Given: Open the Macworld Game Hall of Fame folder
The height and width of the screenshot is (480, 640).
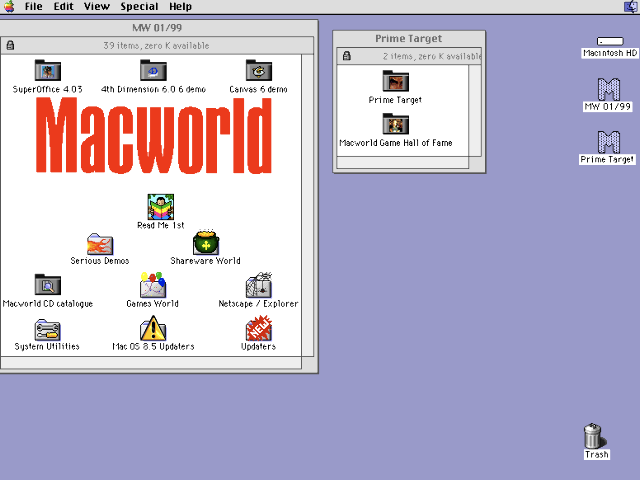Looking at the screenshot, I should (x=396, y=124).
